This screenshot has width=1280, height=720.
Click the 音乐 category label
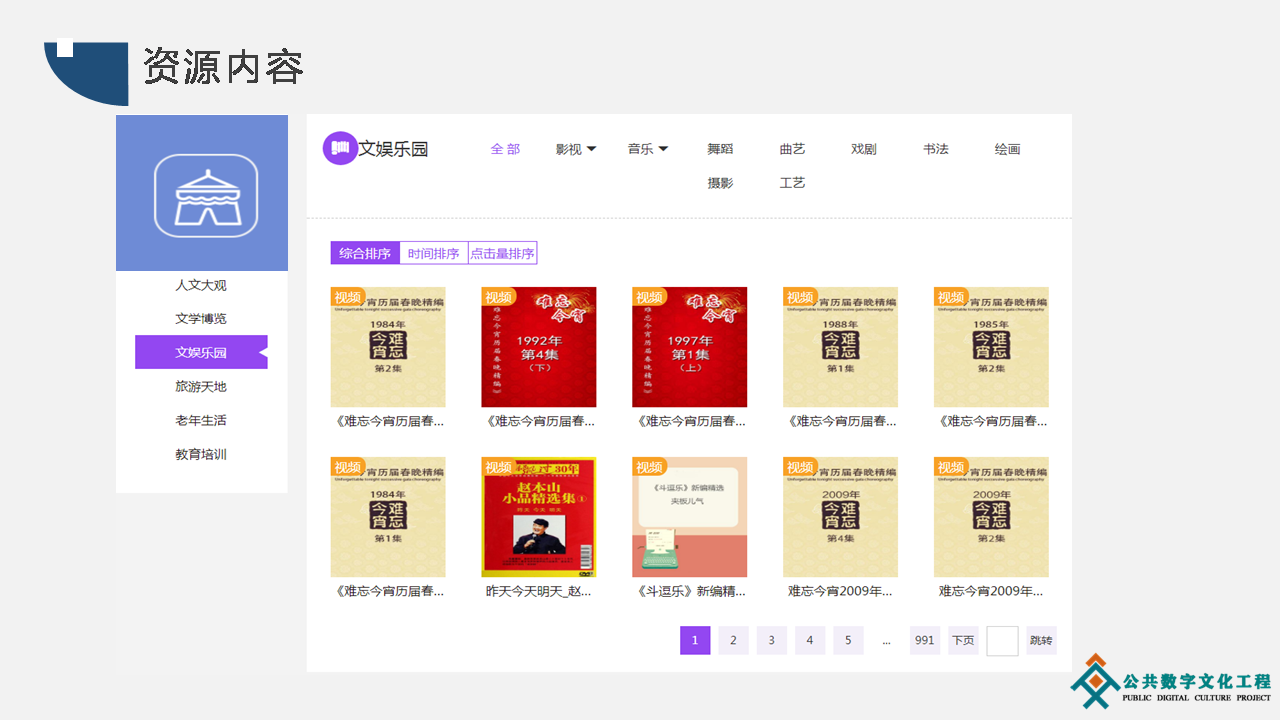pos(641,149)
